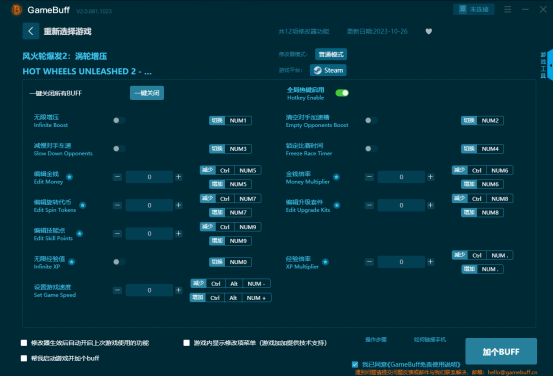Decrease the Edit Skill Points value
The image size is (553, 376).
tap(117, 234)
